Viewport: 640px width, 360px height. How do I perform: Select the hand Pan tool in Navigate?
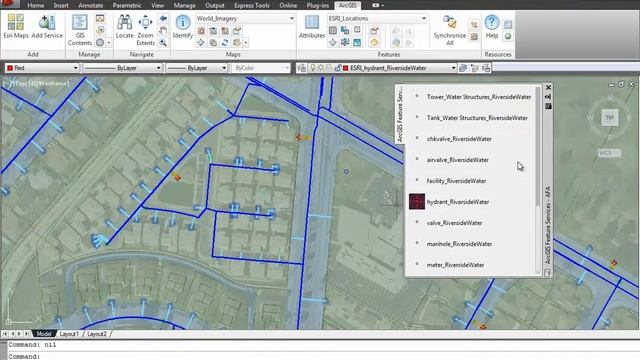(x=163, y=31)
